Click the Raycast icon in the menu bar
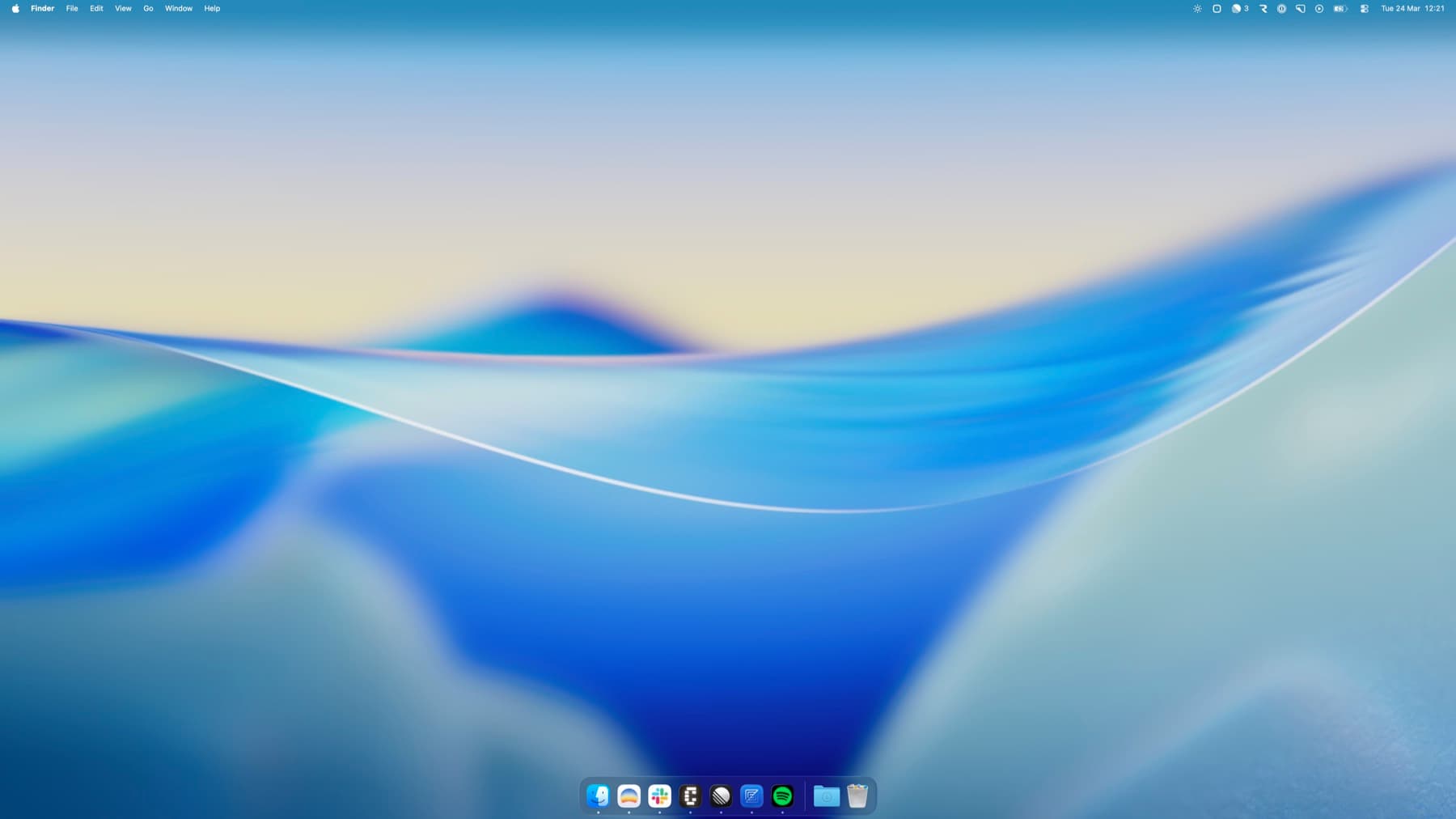 pos(1263,8)
